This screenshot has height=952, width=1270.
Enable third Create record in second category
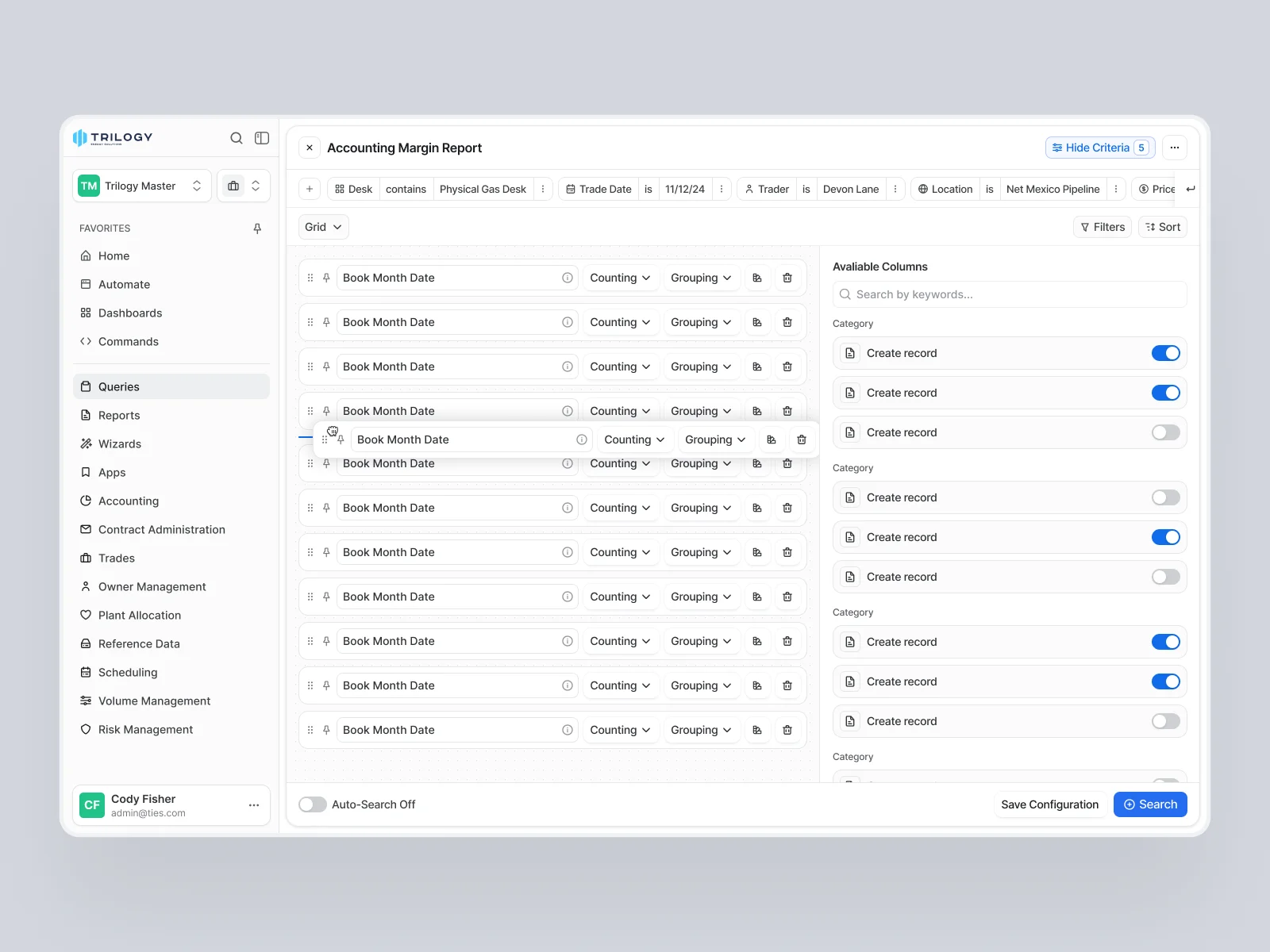pos(1166,577)
